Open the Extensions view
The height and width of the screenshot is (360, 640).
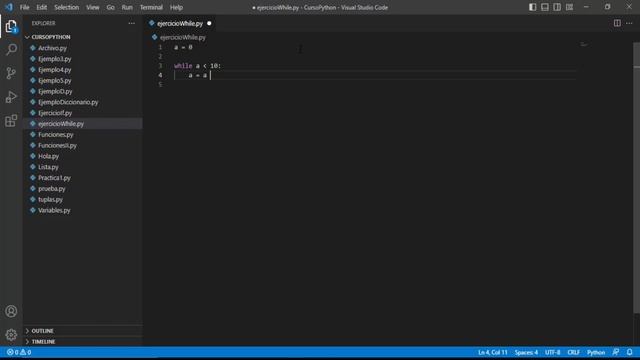pyautogui.click(x=11, y=120)
